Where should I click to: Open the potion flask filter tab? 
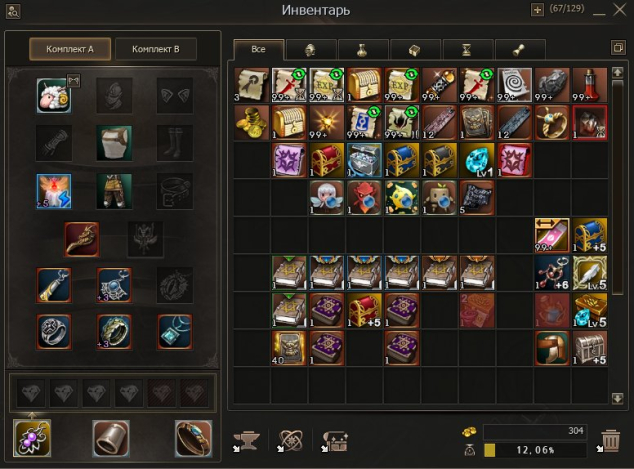(363, 50)
